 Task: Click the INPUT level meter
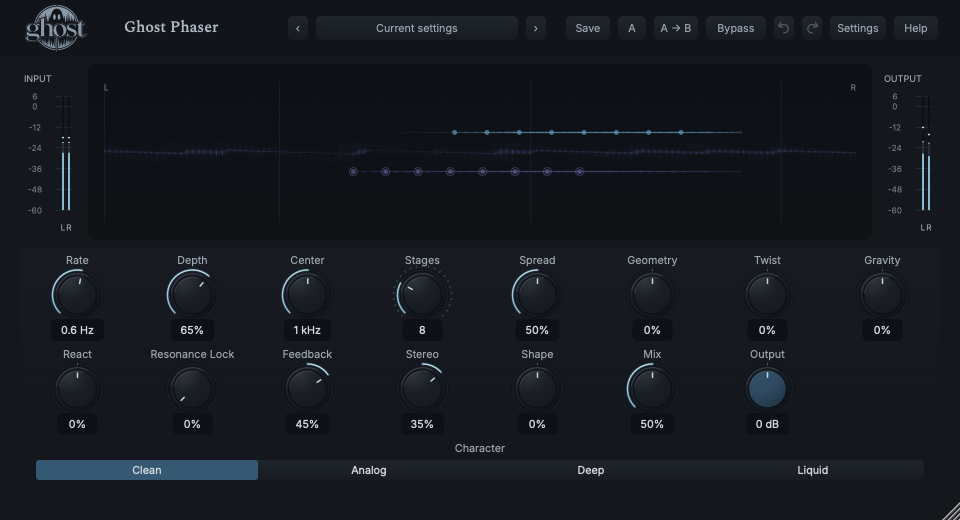pos(66,153)
